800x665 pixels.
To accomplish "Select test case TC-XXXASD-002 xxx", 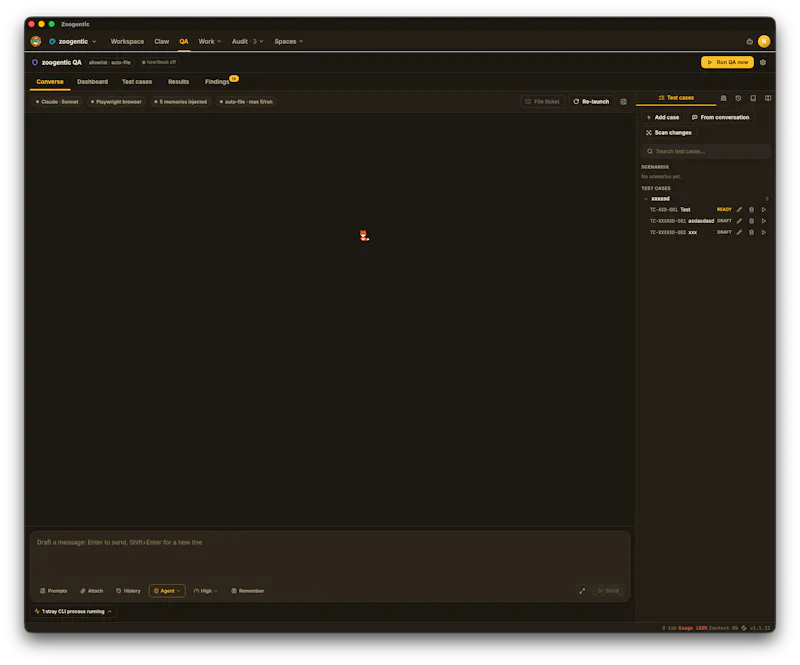I will click(x=673, y=232).
